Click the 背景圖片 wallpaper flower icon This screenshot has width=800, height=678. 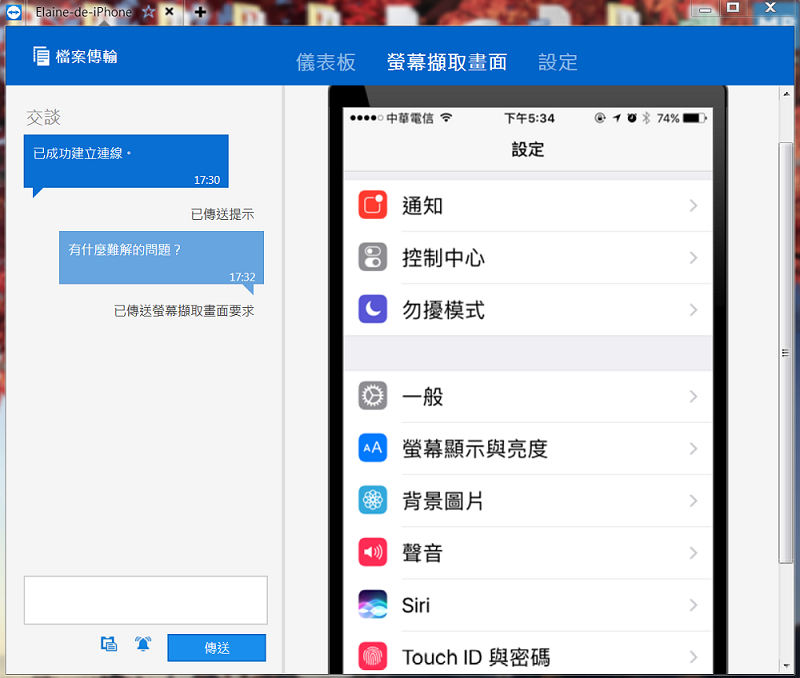point(372,500)
